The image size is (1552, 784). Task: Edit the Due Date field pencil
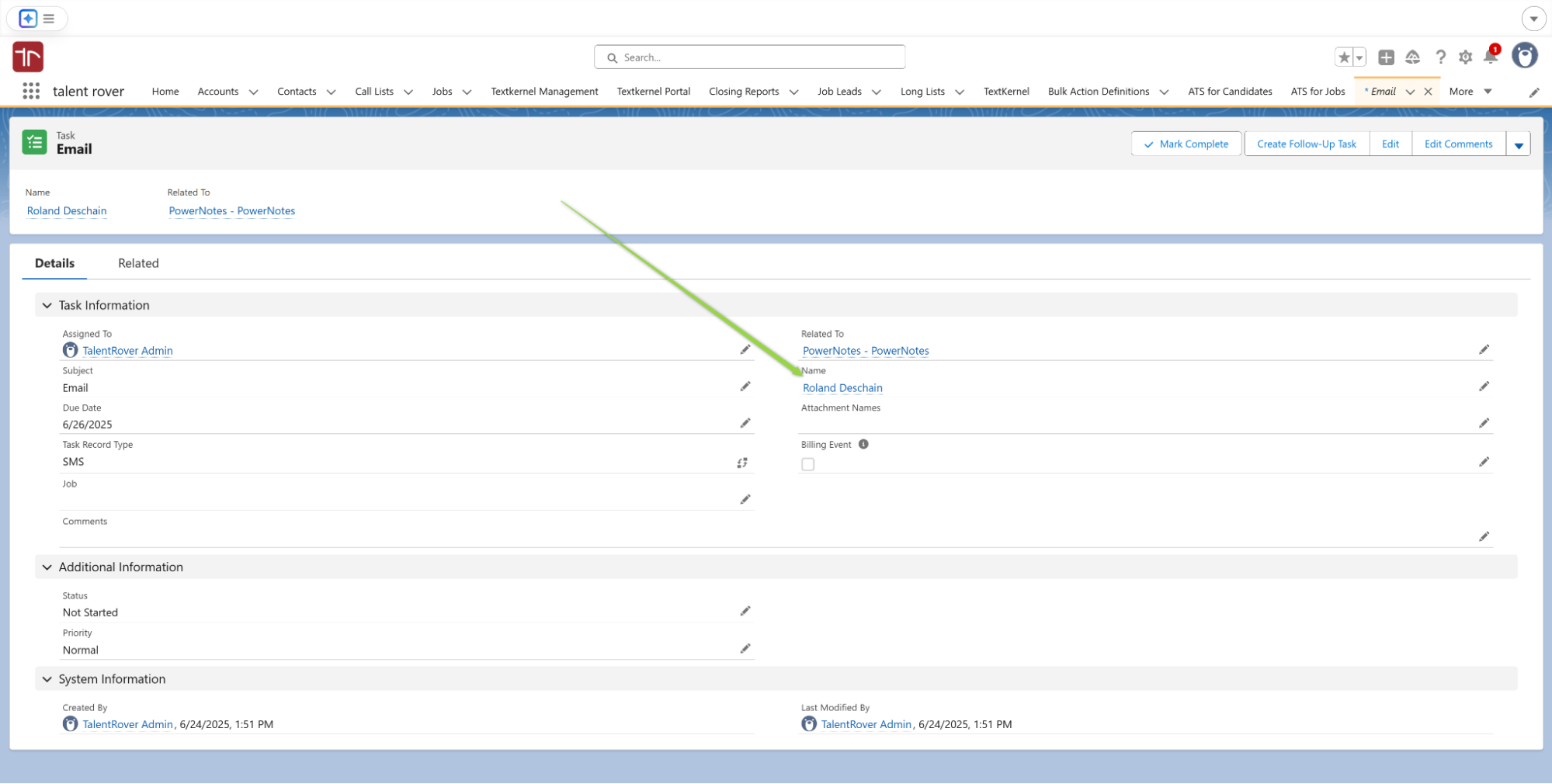click(745, 423)
